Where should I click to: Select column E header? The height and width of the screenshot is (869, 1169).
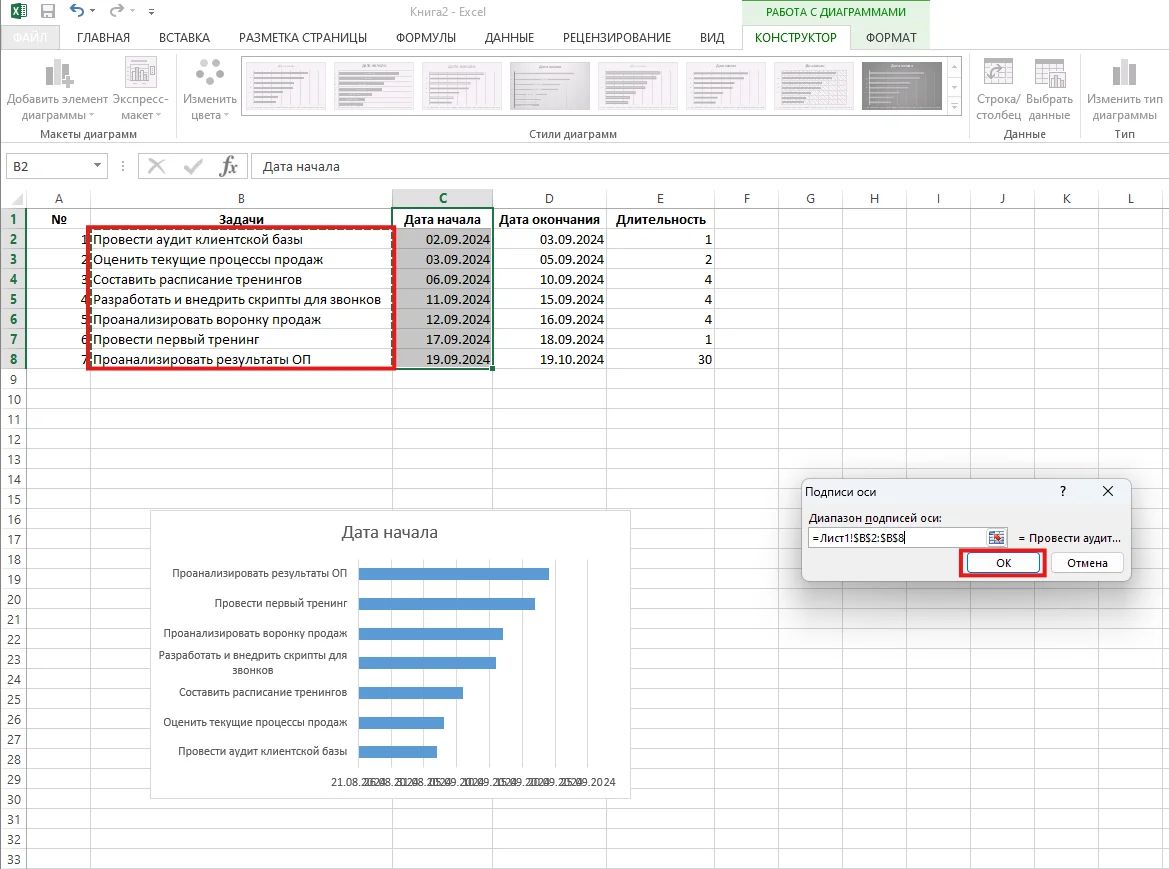[660, 198]
